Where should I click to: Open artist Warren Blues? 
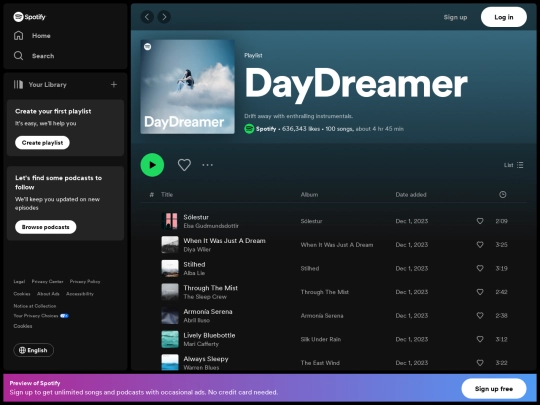(x=201, y=367)
